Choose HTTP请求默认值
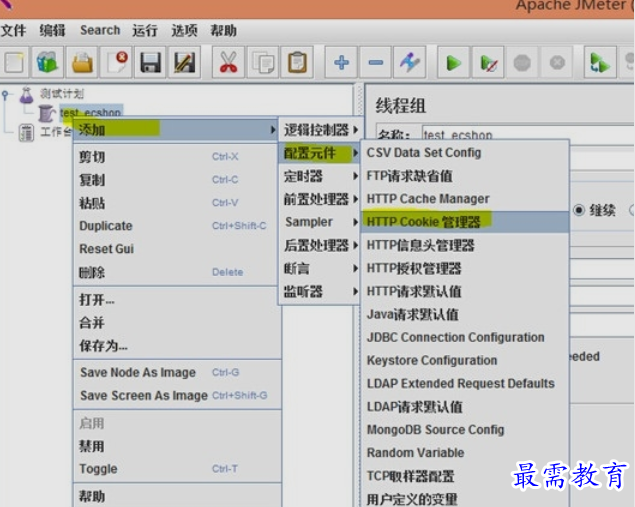 pyautogui.click(x=465, y=291)
